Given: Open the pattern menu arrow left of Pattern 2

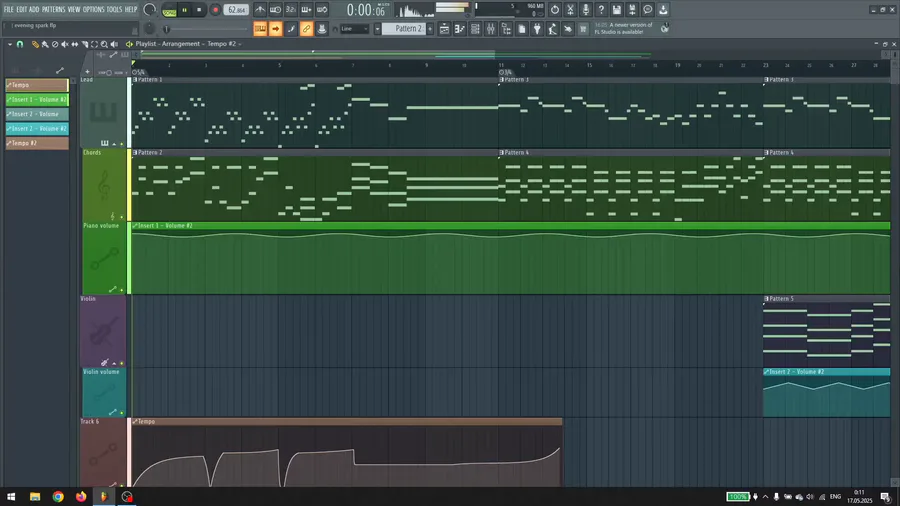Looking at the screenshot, I should coord(377,29).
